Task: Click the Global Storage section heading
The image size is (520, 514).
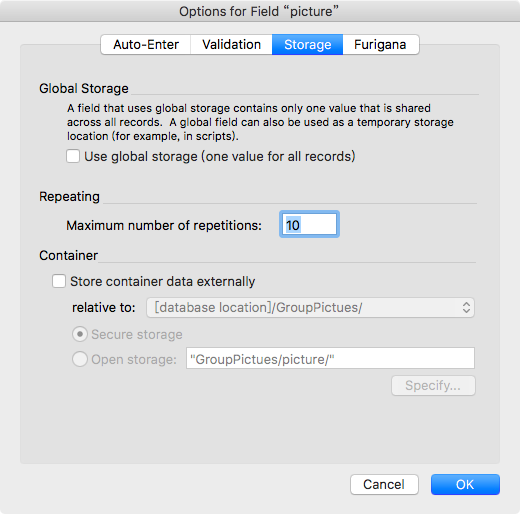Action: point(84,88)
